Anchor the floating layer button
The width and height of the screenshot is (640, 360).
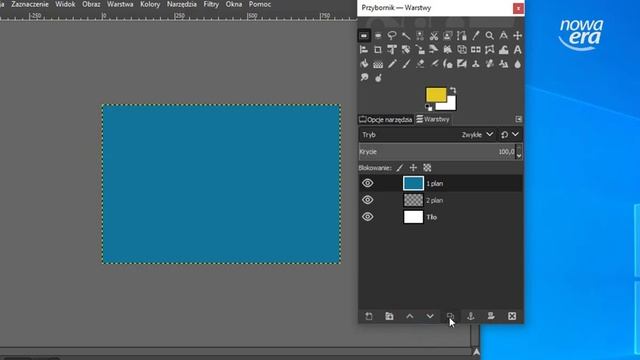[x=471, y=316]
